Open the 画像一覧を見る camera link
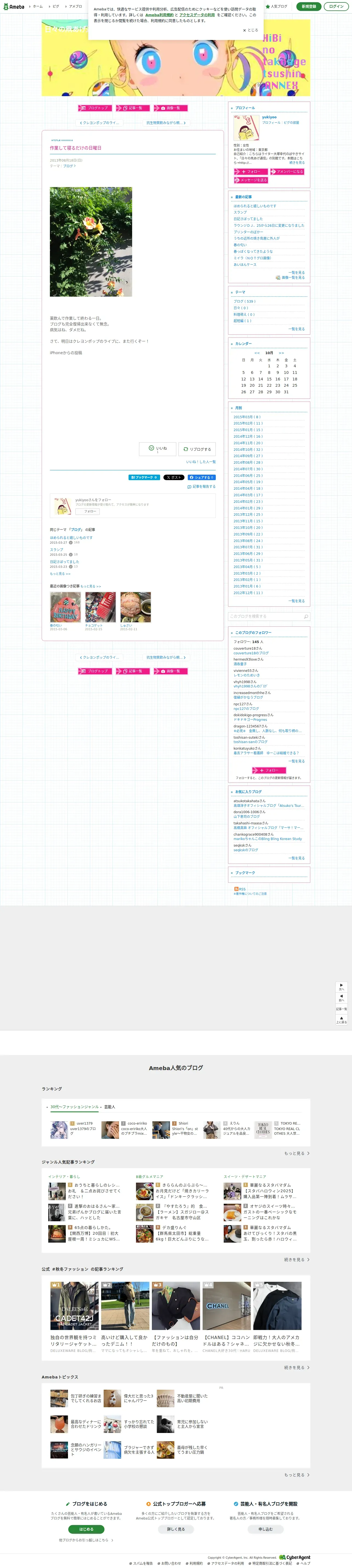This screenshot has width=352, height=1568. (x=291, y=277)
